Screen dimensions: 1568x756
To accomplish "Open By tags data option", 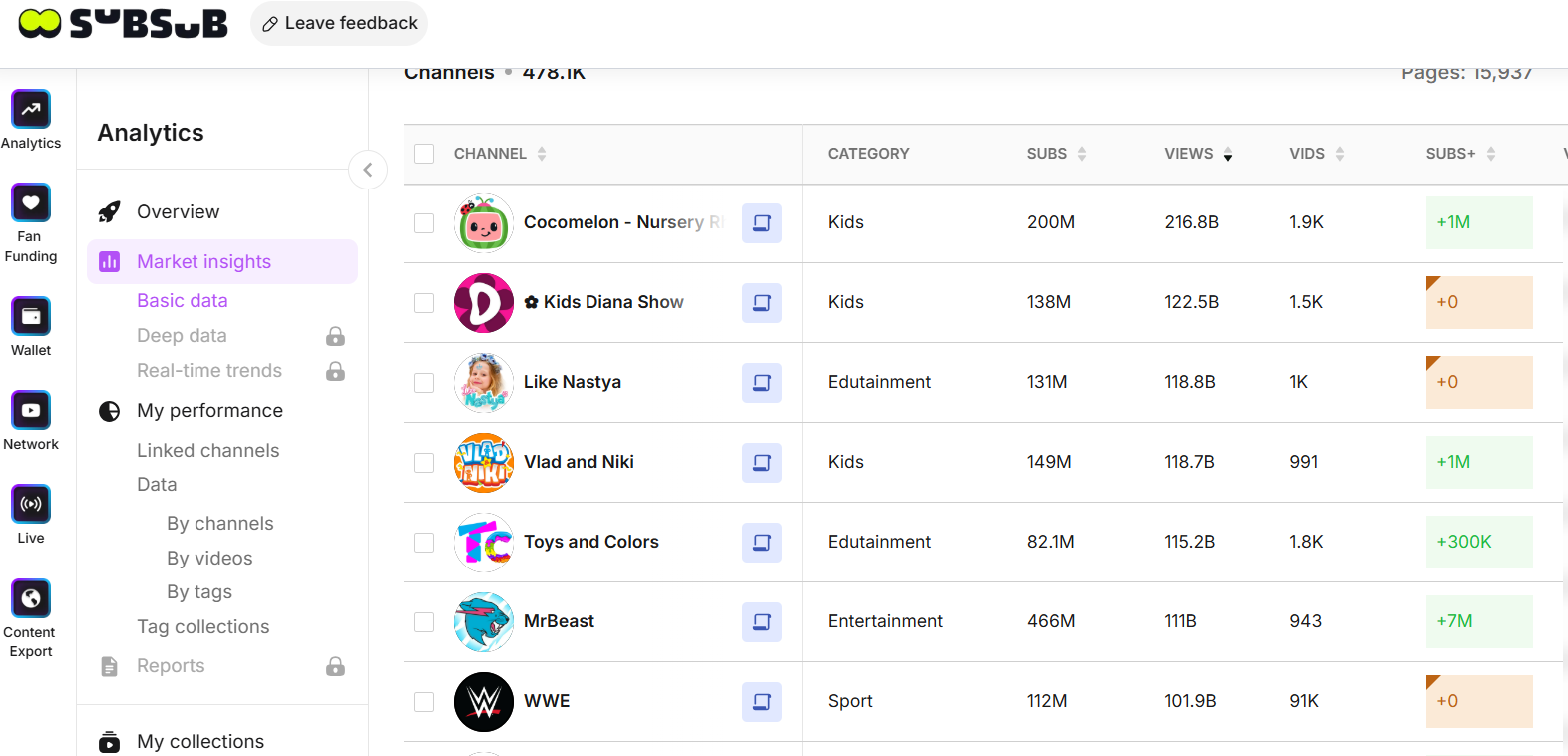I will point(199,591).
